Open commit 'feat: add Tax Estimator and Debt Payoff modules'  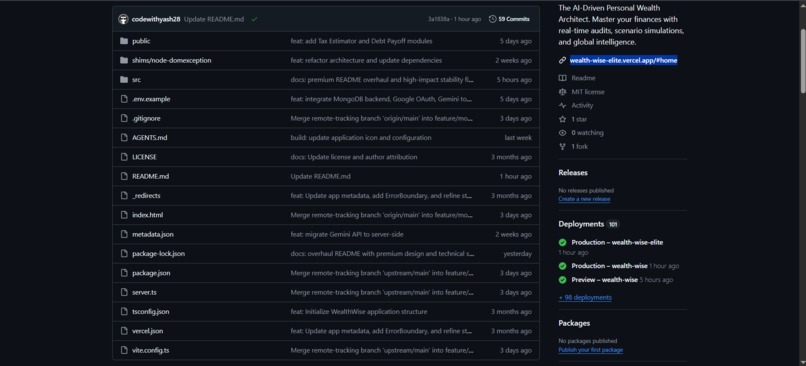[x=361, y=41]
